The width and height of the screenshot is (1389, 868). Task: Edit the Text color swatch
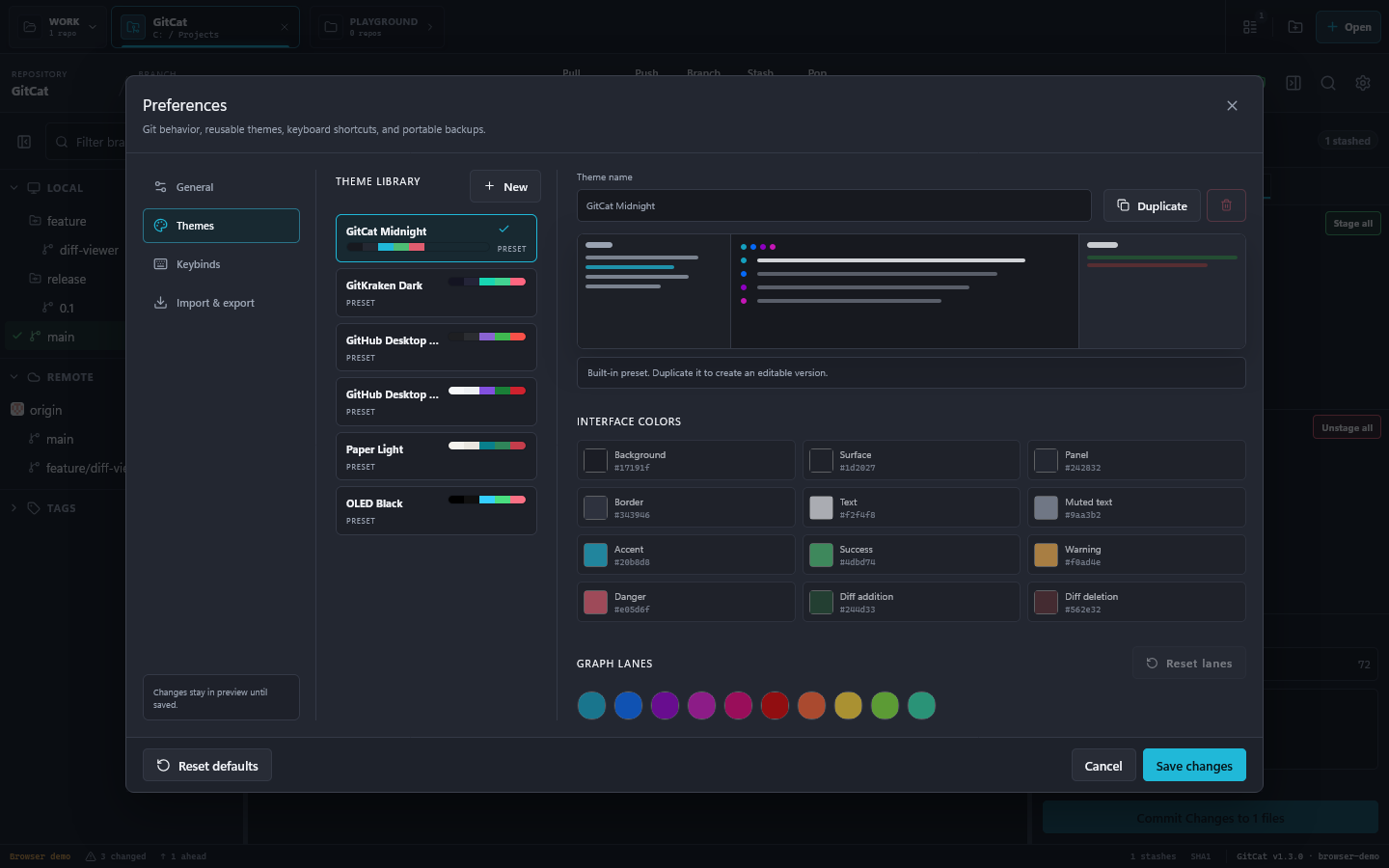click(821, 508)
